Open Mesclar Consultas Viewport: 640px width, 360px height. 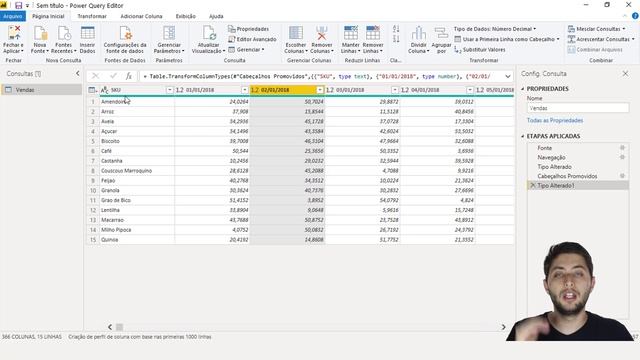click(596, 29)
